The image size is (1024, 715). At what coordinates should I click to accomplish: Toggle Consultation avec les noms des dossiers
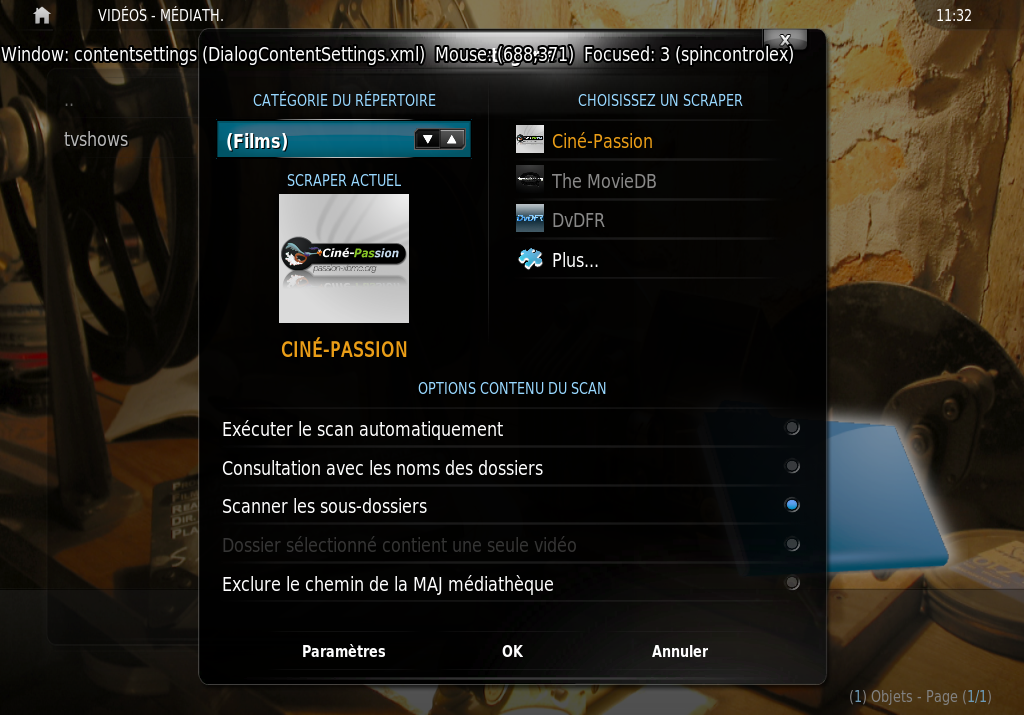(x=511, y=468)
